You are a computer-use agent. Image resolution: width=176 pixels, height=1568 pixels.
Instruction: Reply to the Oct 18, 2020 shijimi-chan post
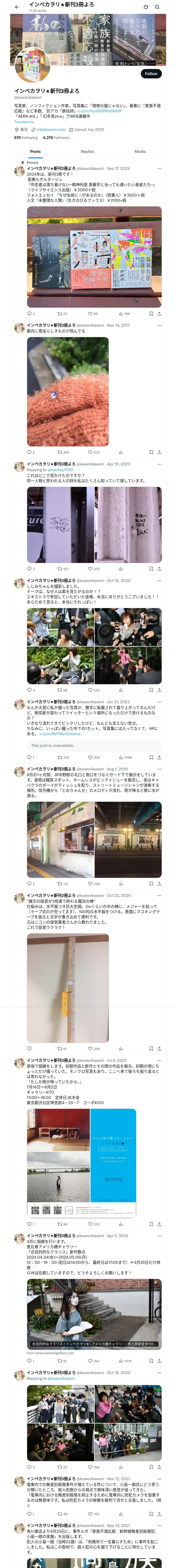tap(30, 690)
